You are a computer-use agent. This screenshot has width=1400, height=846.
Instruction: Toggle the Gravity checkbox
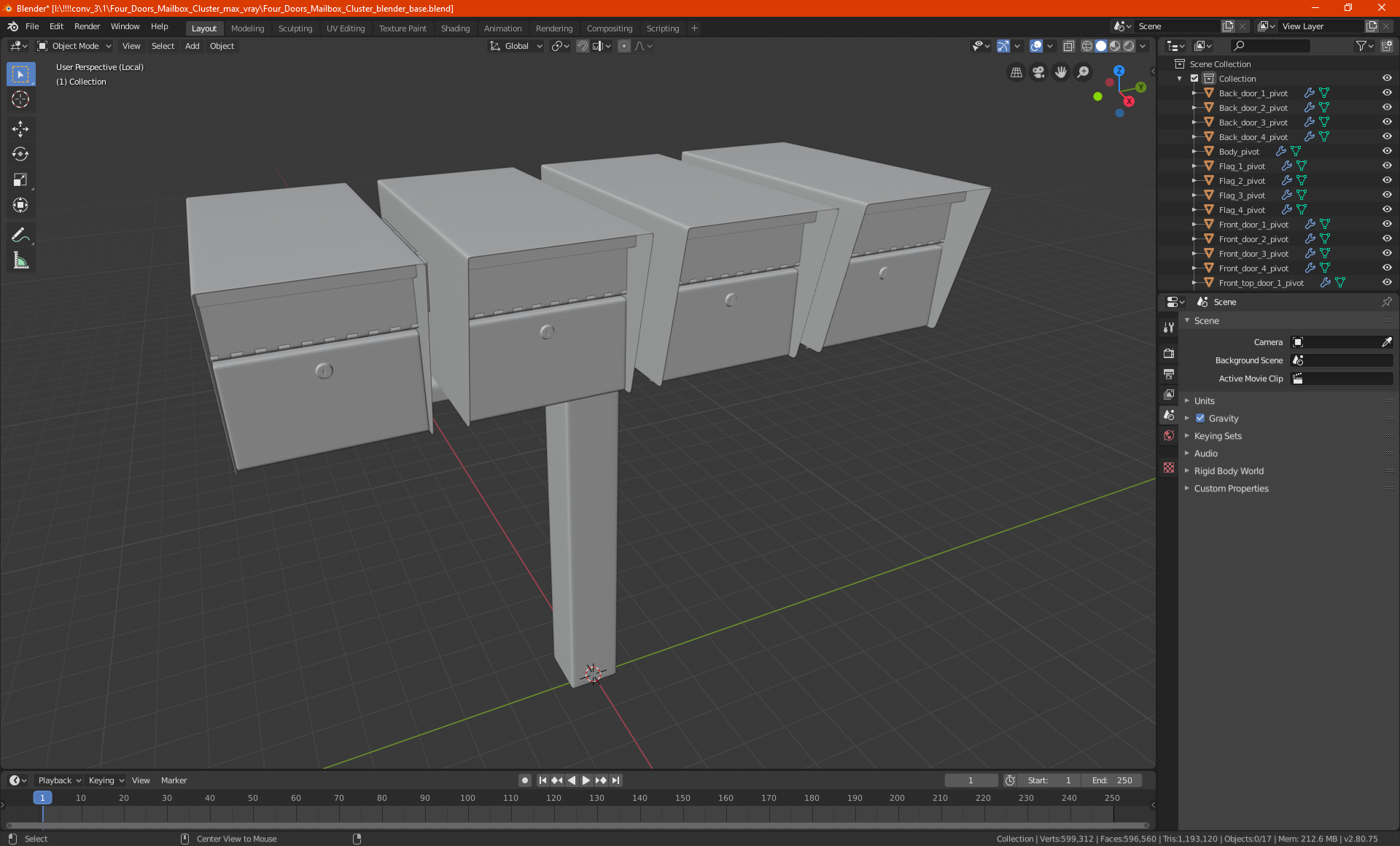1200,419
